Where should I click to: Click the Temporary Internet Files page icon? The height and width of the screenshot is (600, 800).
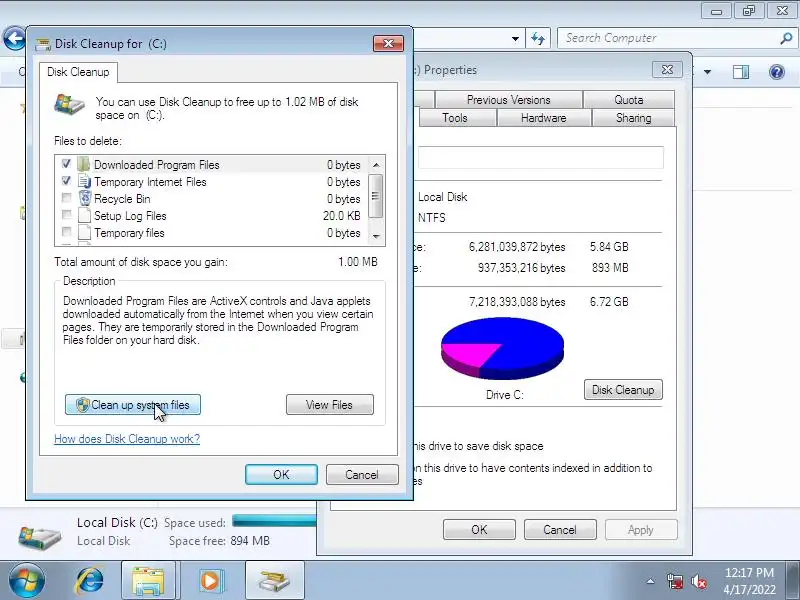tap(84, 182)
